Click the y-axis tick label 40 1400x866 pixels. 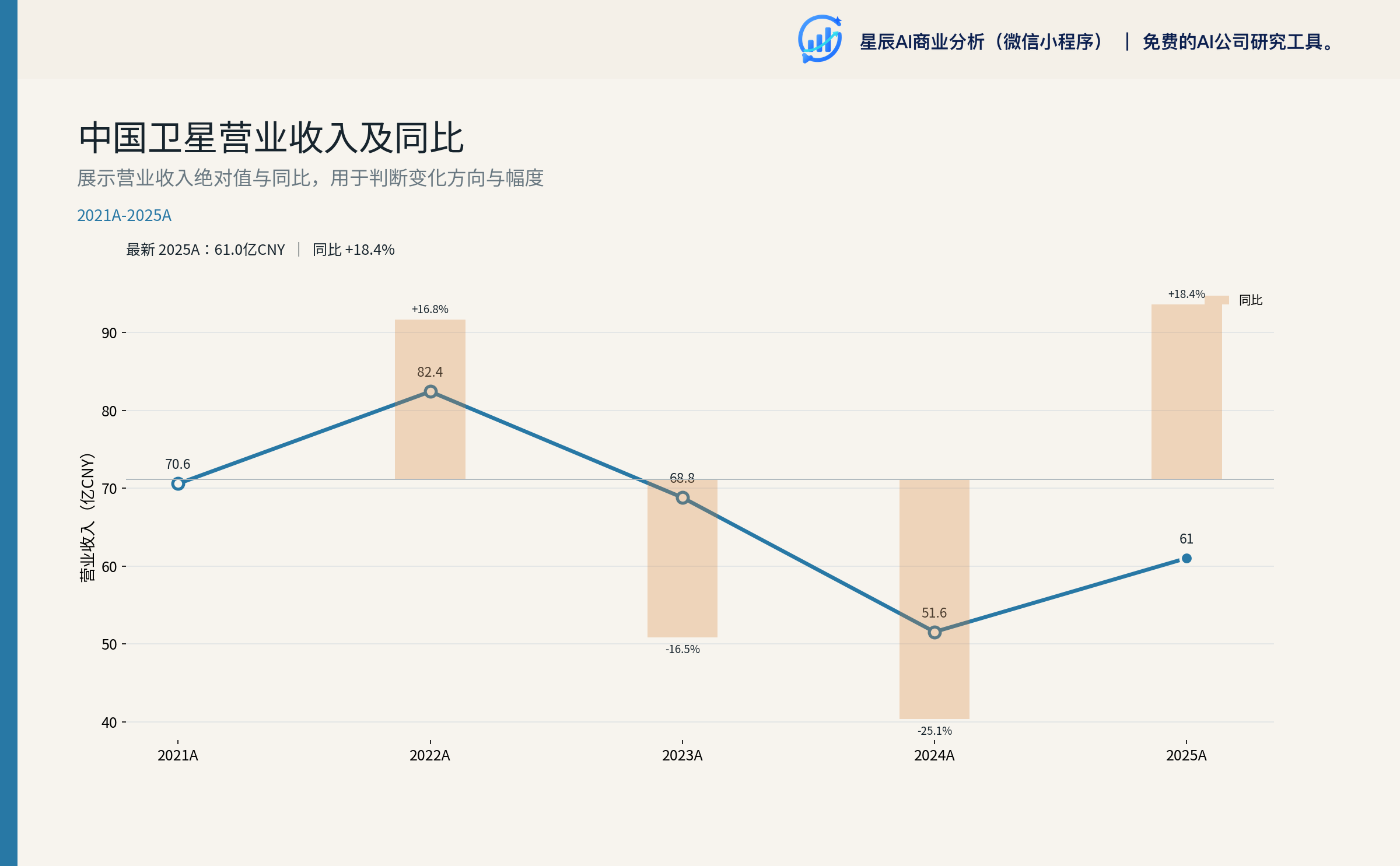pos(109,723)
